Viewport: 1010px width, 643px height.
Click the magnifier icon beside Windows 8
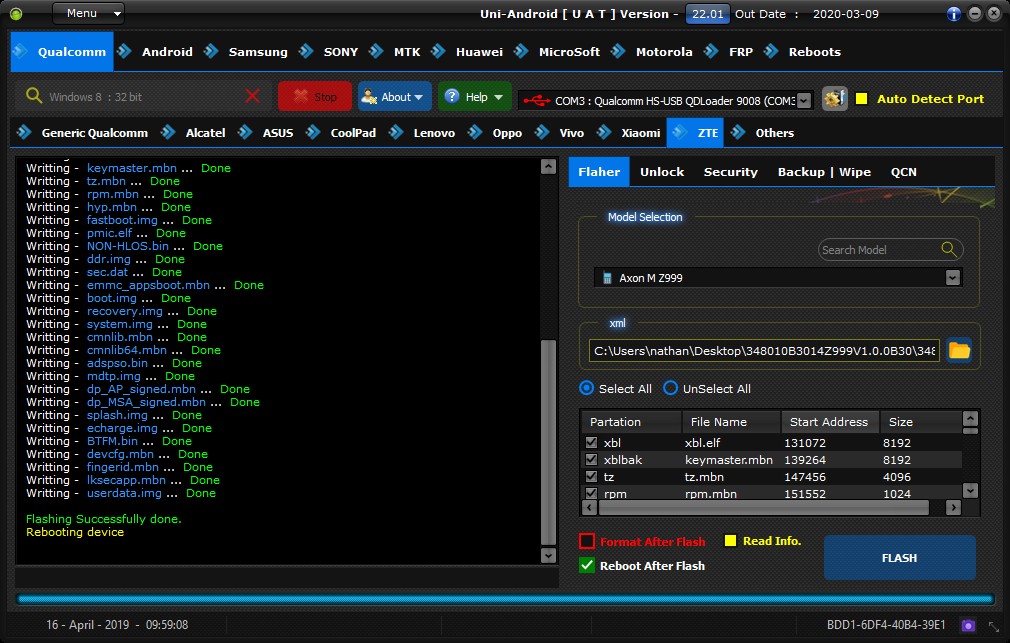(33, 96)
